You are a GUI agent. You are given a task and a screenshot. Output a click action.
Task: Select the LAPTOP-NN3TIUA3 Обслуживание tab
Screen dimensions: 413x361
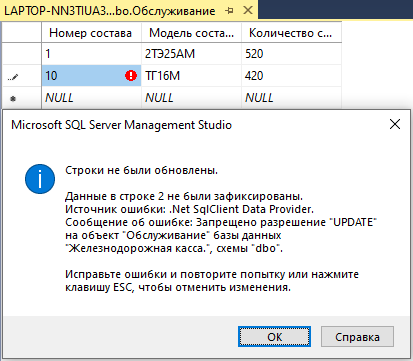110,11
